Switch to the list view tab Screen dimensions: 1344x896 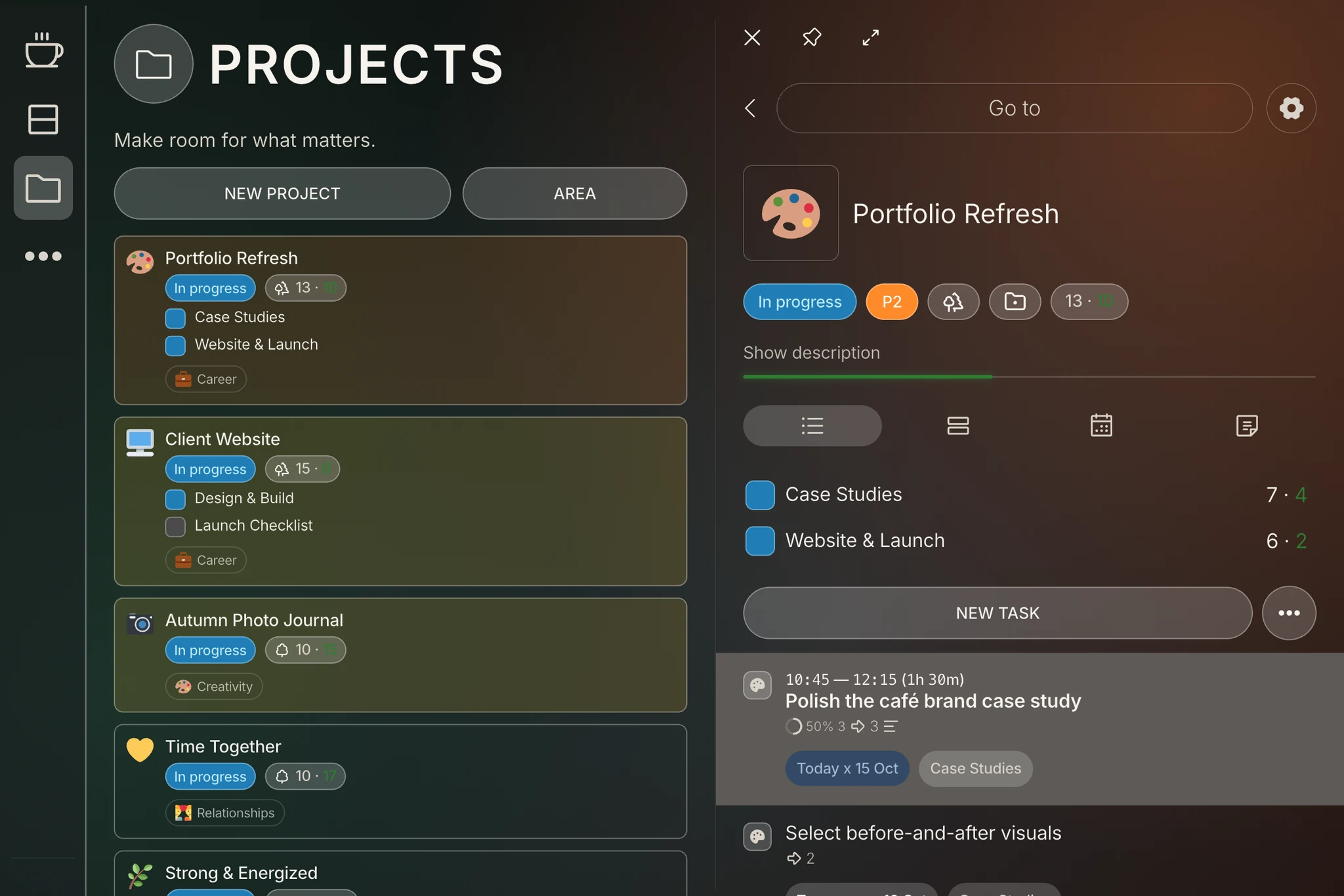(812, 426)
